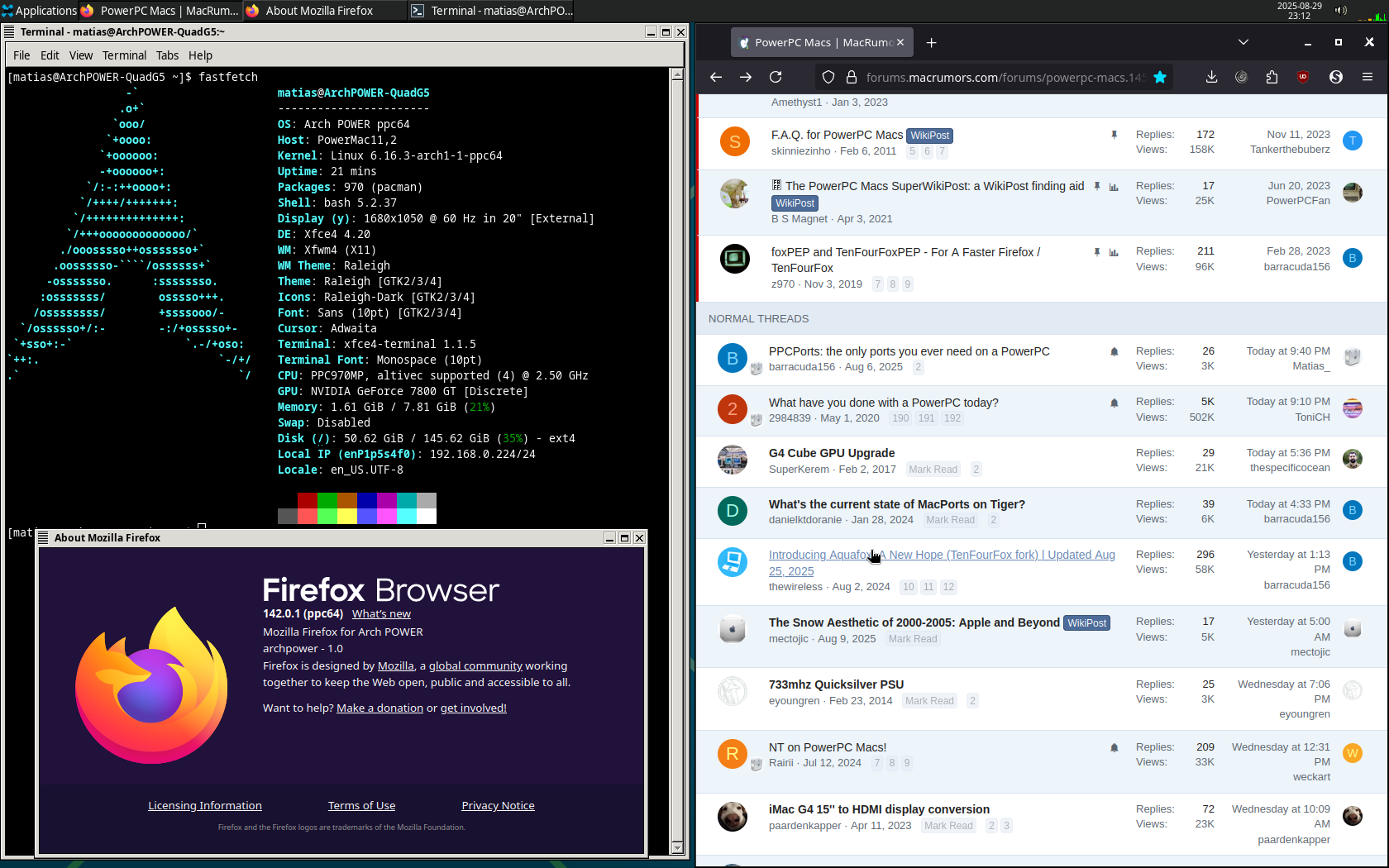Click the barracuda156 username under PPCPorts thread
This screenshot has width=1389, height=868.
[x=802, y=367]
